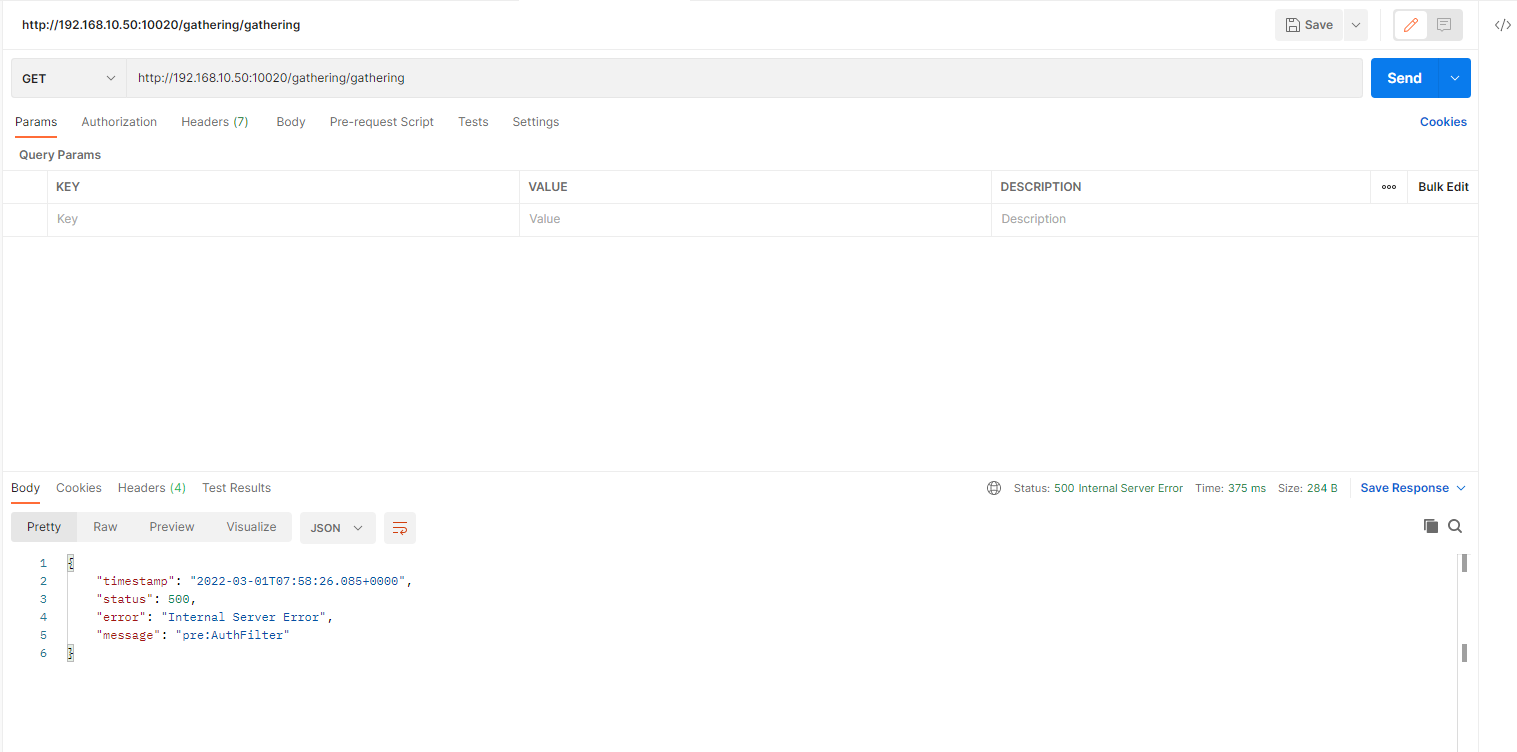Select the Pretty view mode
Image resolution: width=1517 pixels, height=752 pixels.
(44, 527)
